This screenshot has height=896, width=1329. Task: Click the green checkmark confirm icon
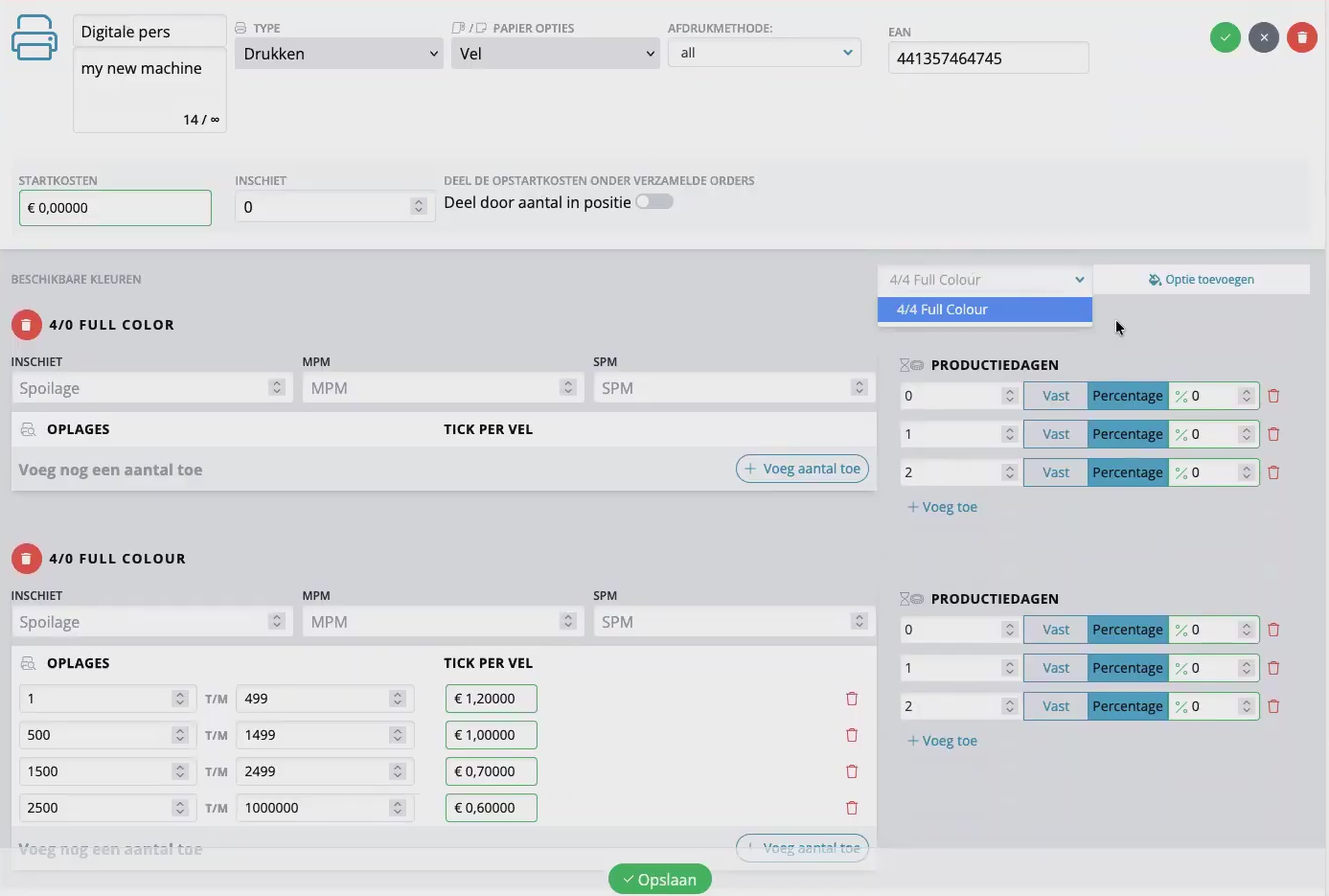point(1225,37)
